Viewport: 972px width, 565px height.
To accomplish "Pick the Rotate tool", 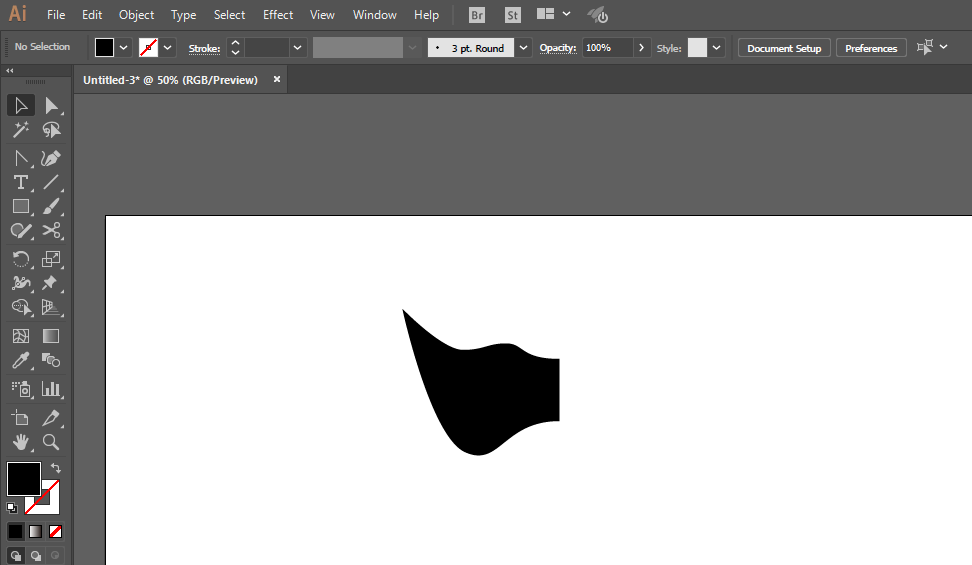I will (20, 259).
